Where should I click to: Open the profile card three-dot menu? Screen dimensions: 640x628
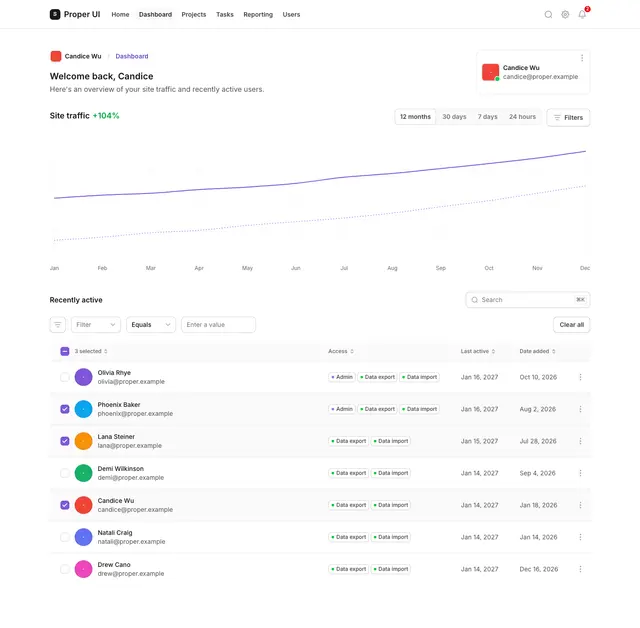click(582, 58)
